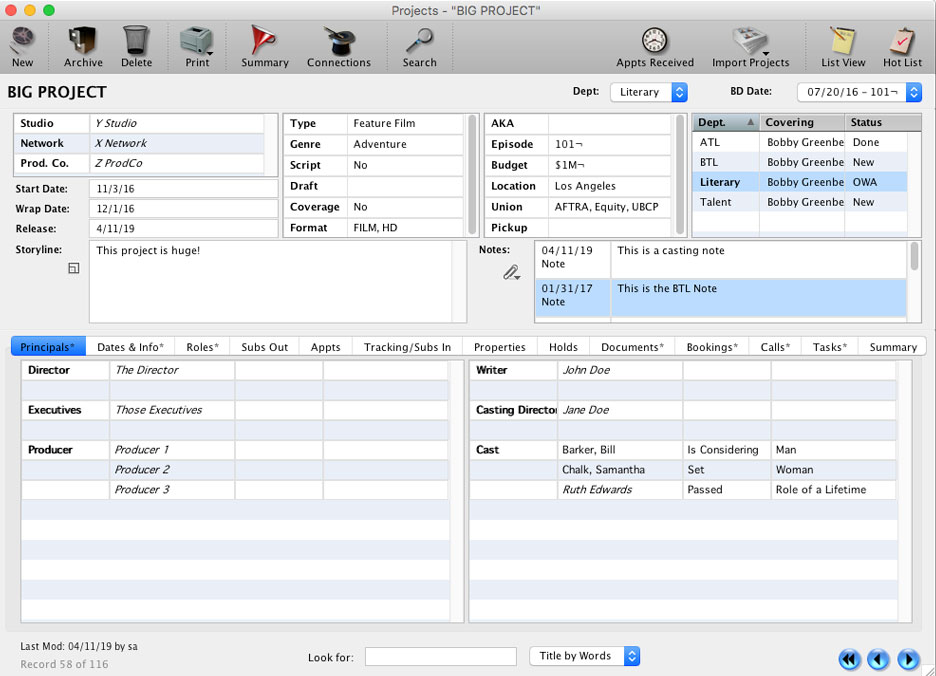This screenshot has width=936, height=676.
Task: Click the paperclip attachment icon by Notes
Action: tap(511, 273)
